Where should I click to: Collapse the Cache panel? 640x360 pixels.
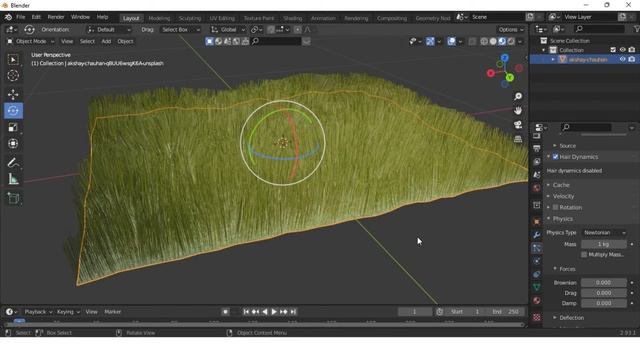click(x=561, y=185)
